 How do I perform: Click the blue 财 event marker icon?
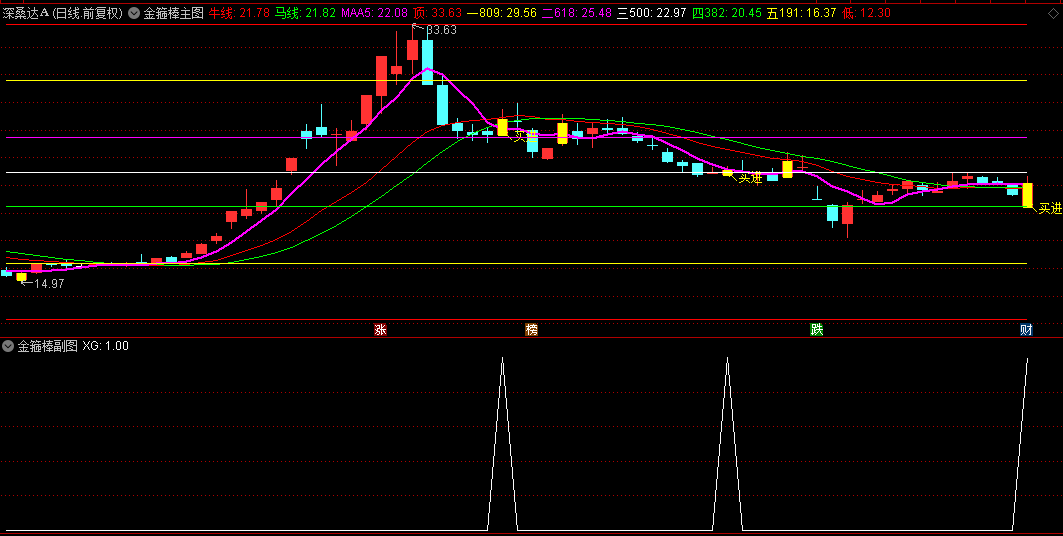pyautogui.click(x=1026, y=329)
